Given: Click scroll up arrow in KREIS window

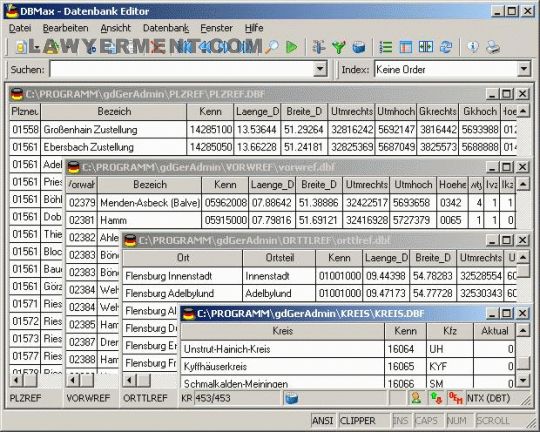Looking at the screenshot, I should (x=523, y=331).
